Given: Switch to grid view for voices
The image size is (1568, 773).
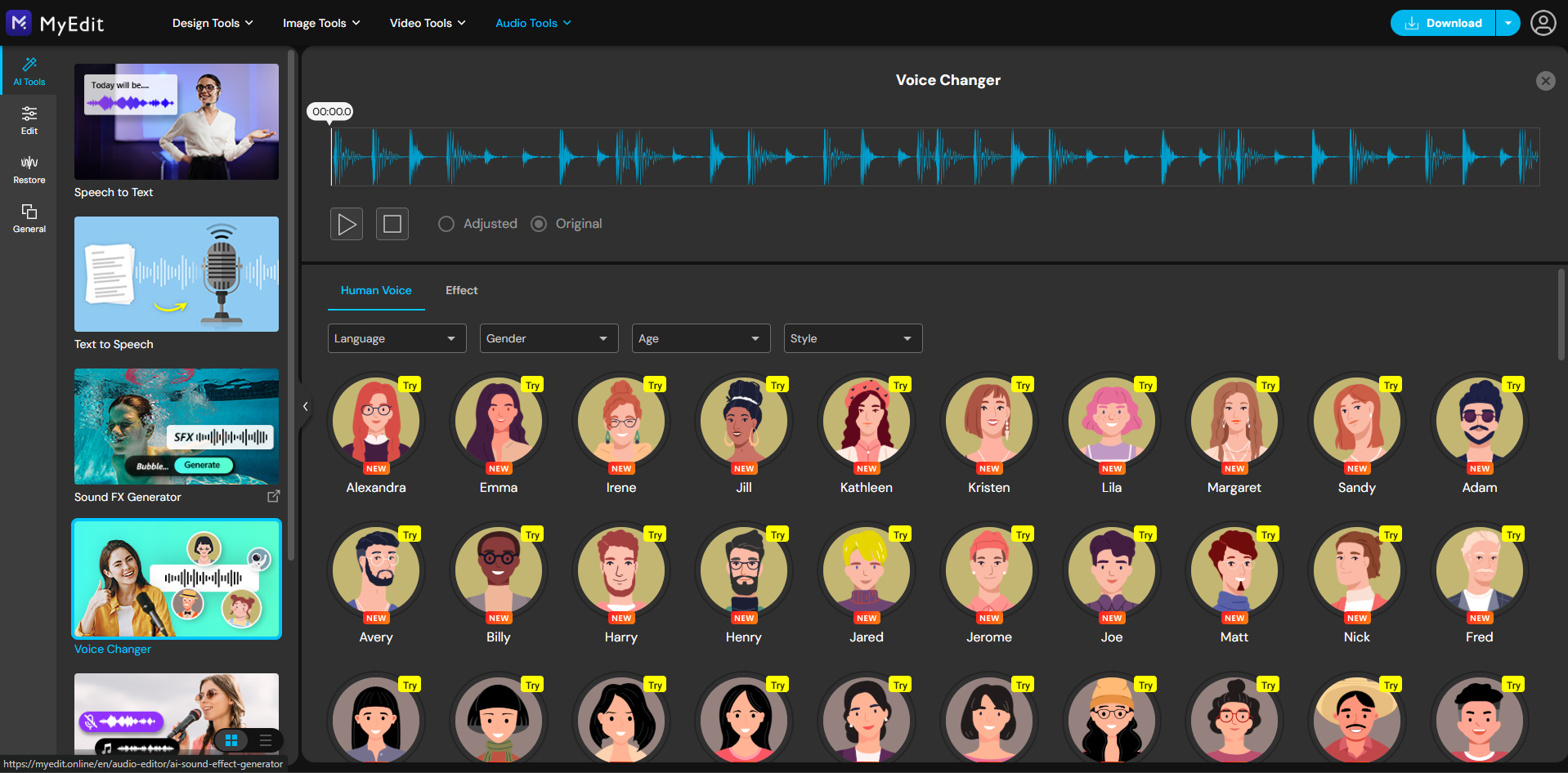Looking at the screenshot, I should [232, 740].
